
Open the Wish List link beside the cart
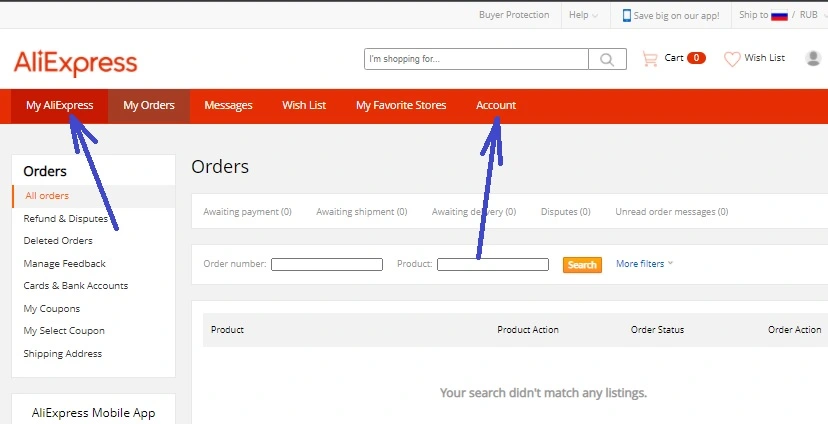click(765, 58)
